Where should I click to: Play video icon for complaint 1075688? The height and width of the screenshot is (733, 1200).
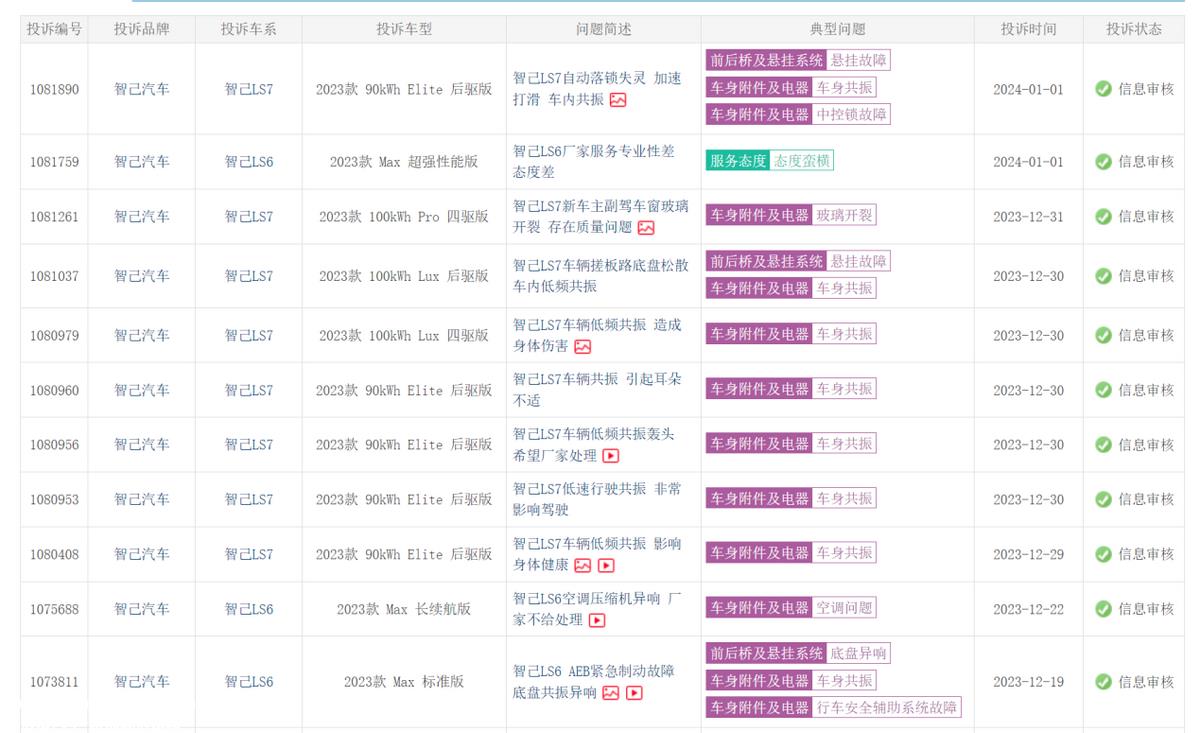[x=597, y=621]
